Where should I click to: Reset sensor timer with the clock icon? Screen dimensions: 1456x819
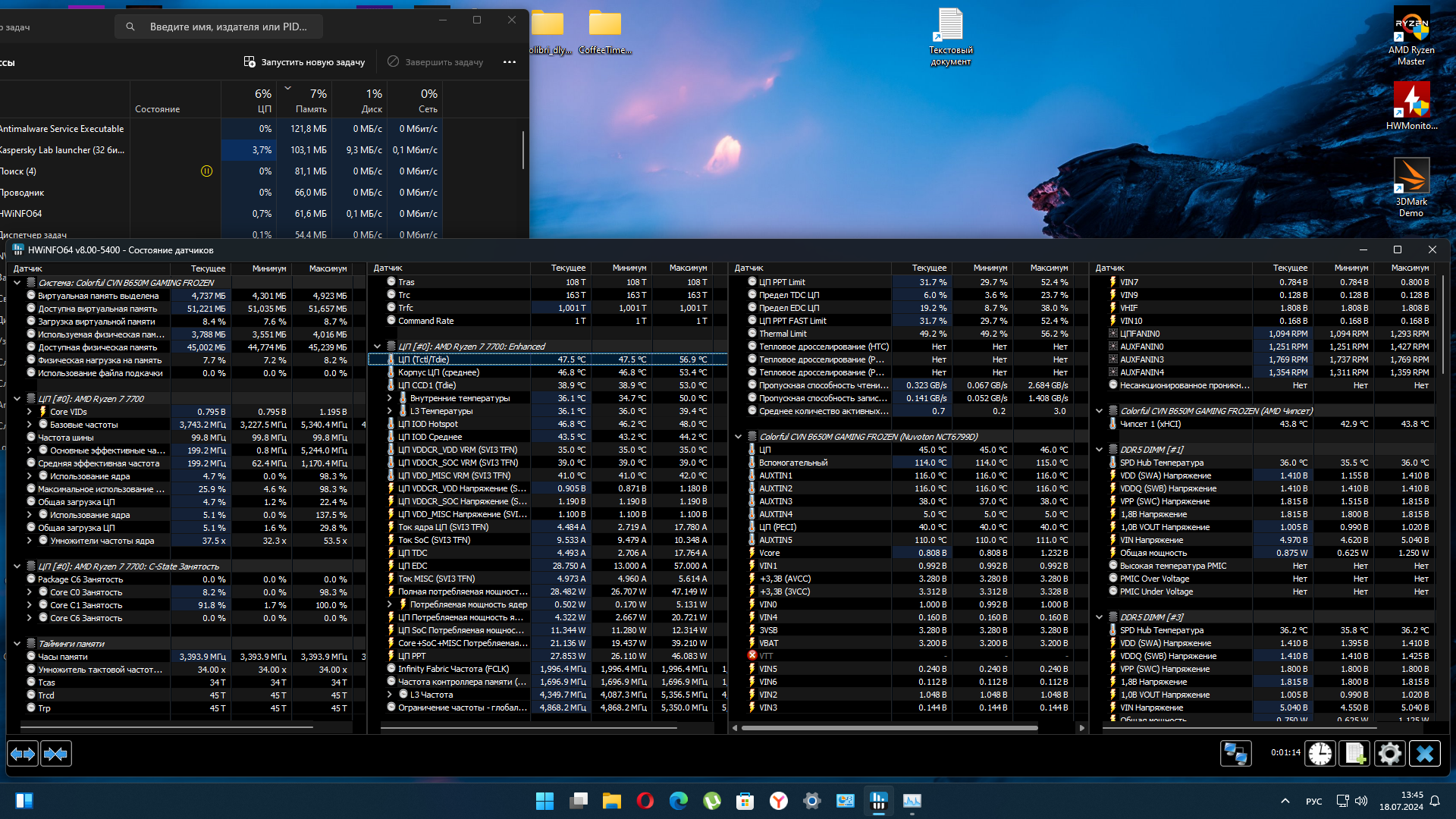(1319, 754)
